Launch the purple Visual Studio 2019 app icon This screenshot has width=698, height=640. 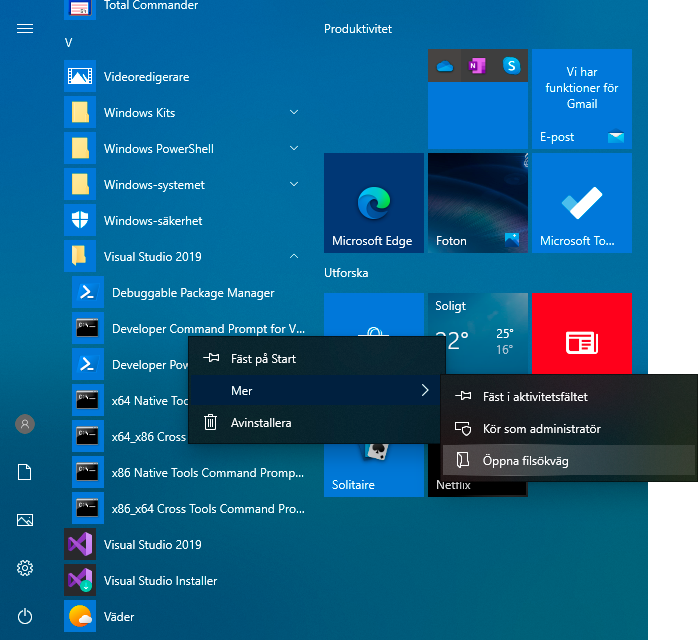80,544
